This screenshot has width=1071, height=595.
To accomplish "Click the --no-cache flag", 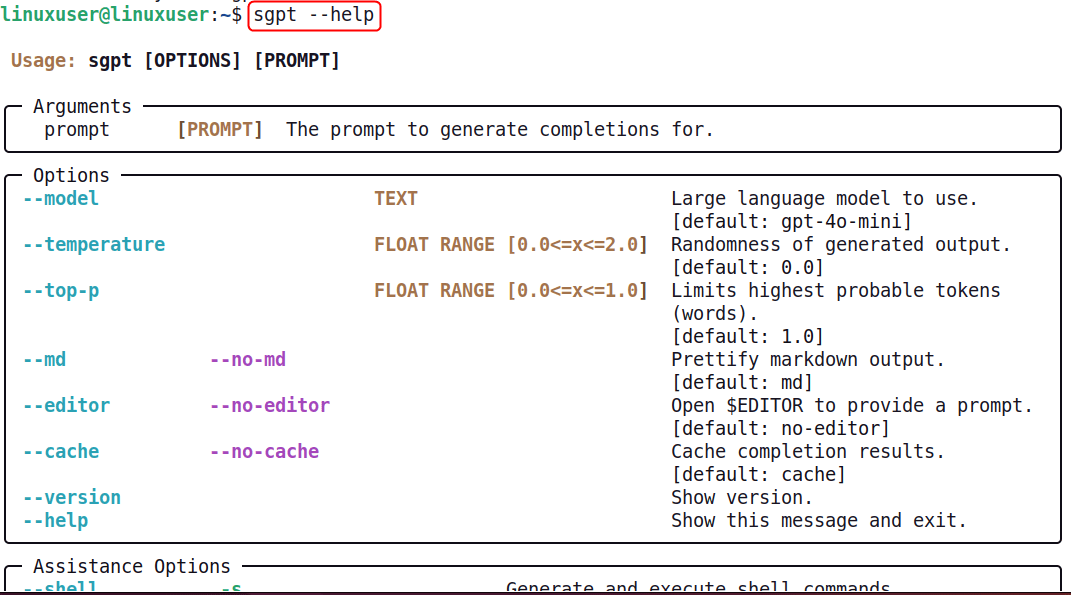I will 264,451.
